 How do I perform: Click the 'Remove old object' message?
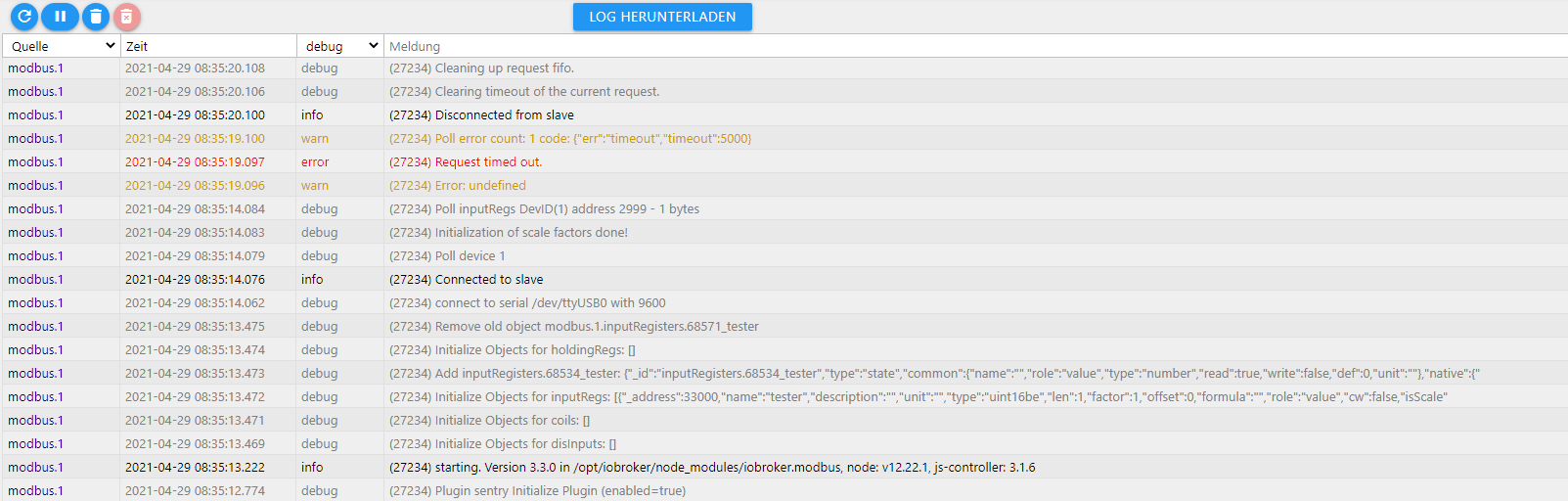tap(573, 326)
